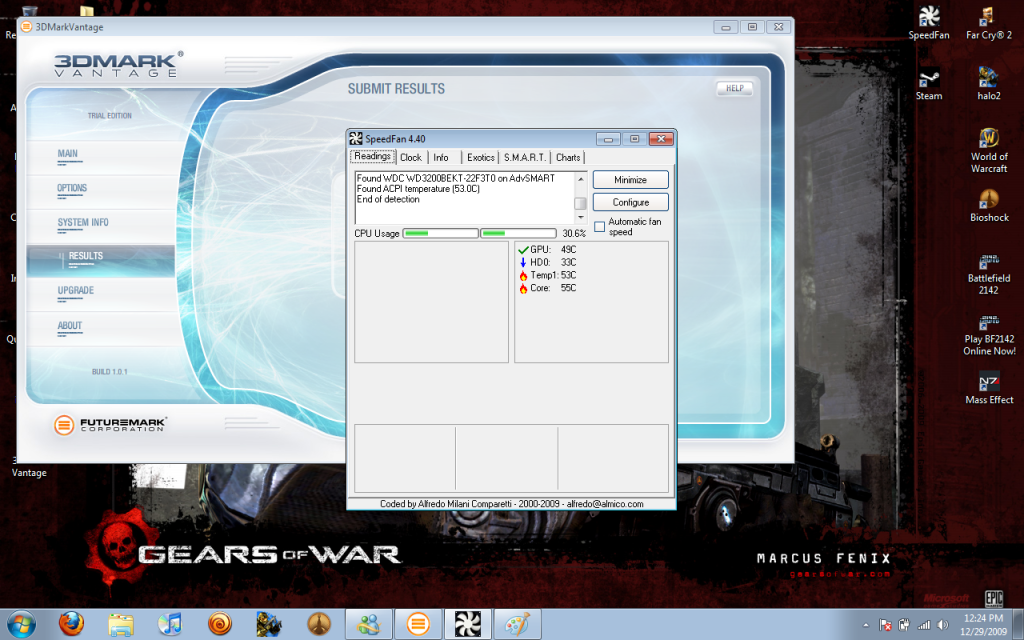Screen dimensions: 1024x640
Task: Open the S.M.A.R.T. tab in SpeedFan
Action: tap(524, 157)
